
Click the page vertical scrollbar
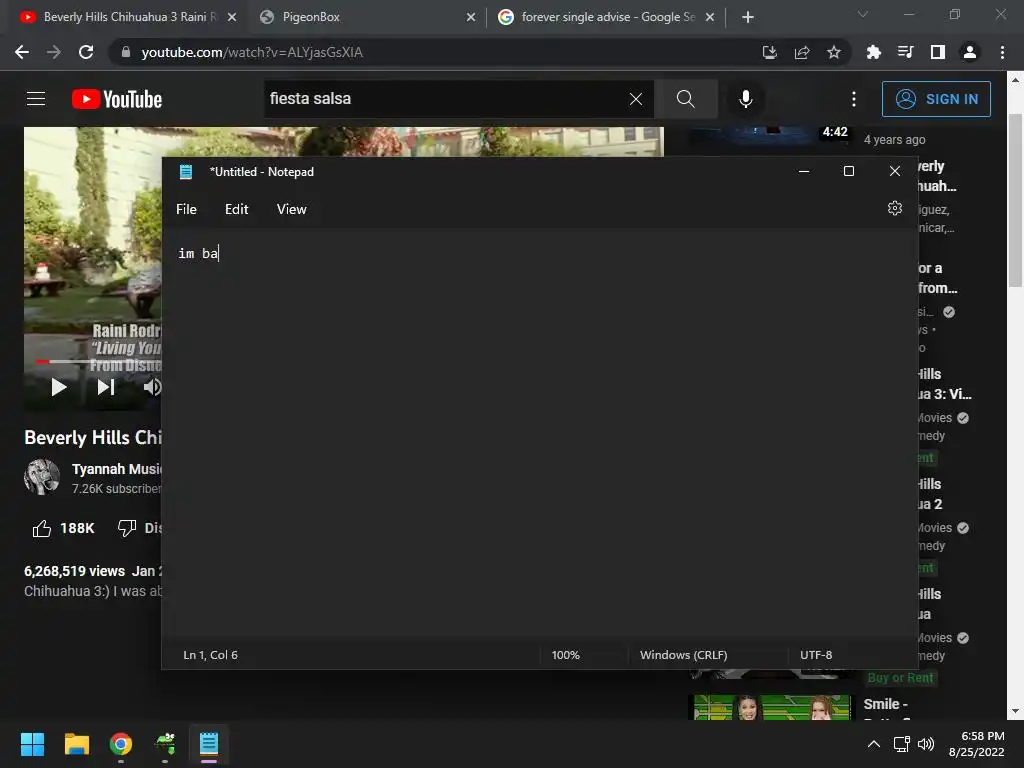pos(1015,200)
